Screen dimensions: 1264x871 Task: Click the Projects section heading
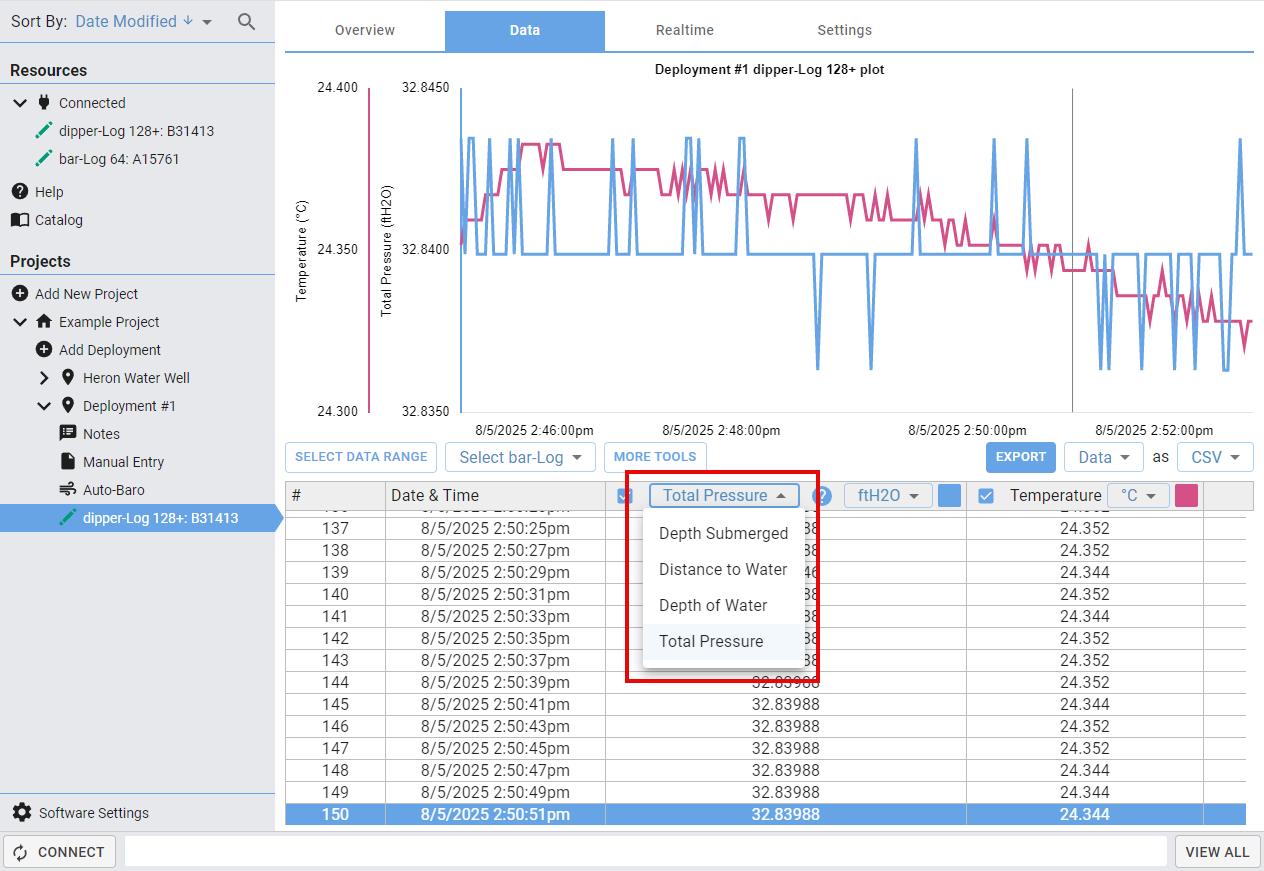tap(40, 261)
